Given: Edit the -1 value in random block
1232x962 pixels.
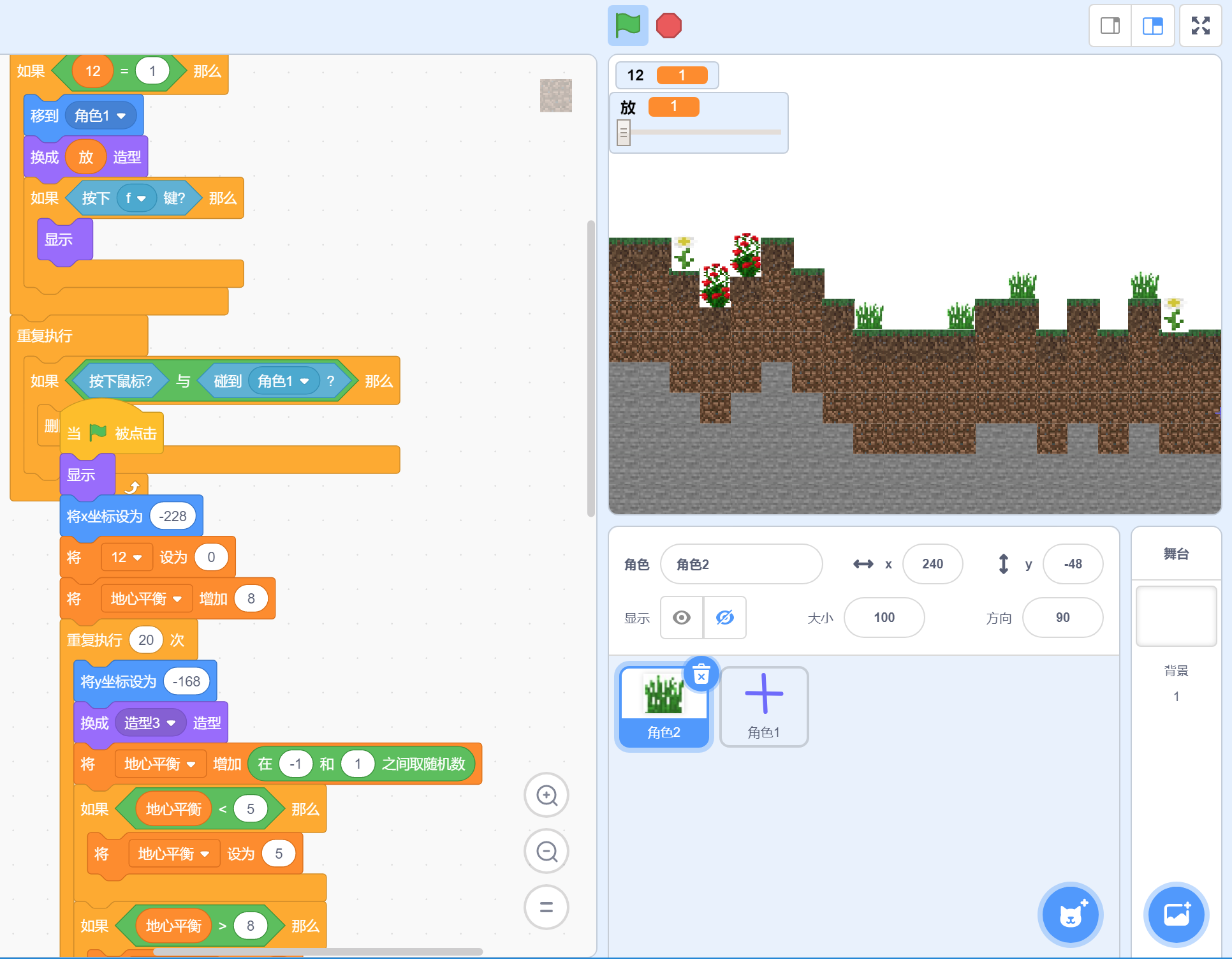Looking at the screenshot, I should tap(296, 764).
